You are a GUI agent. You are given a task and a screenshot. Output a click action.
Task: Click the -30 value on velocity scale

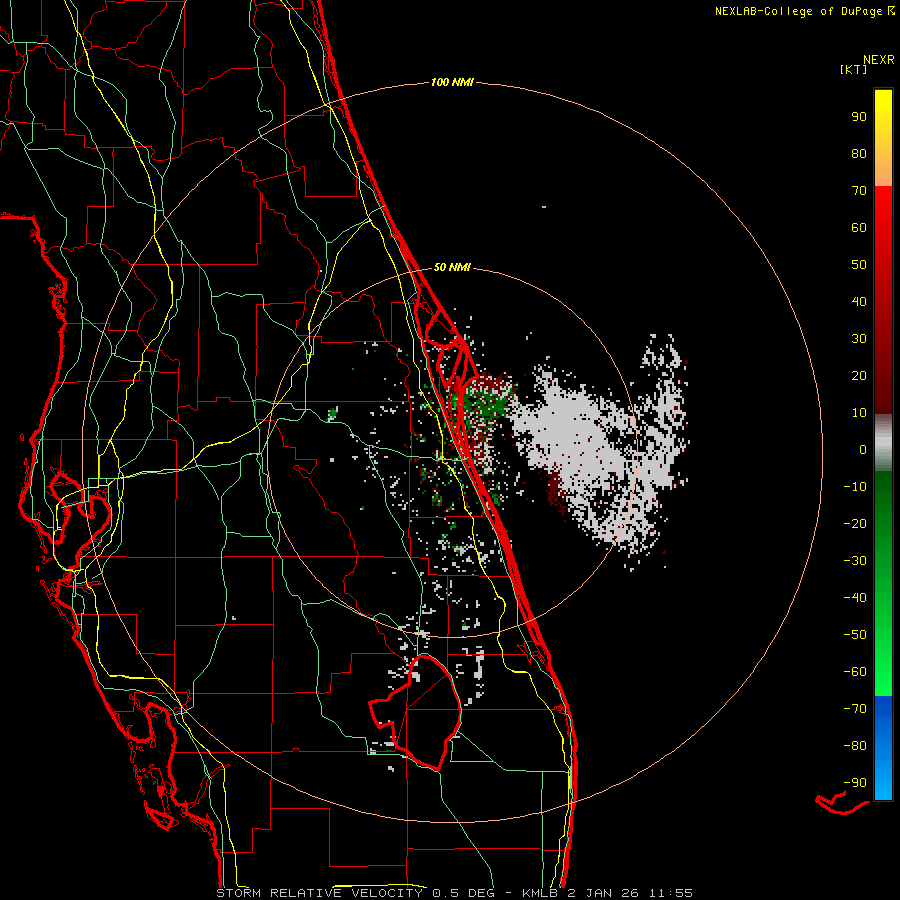pos(855,561)
